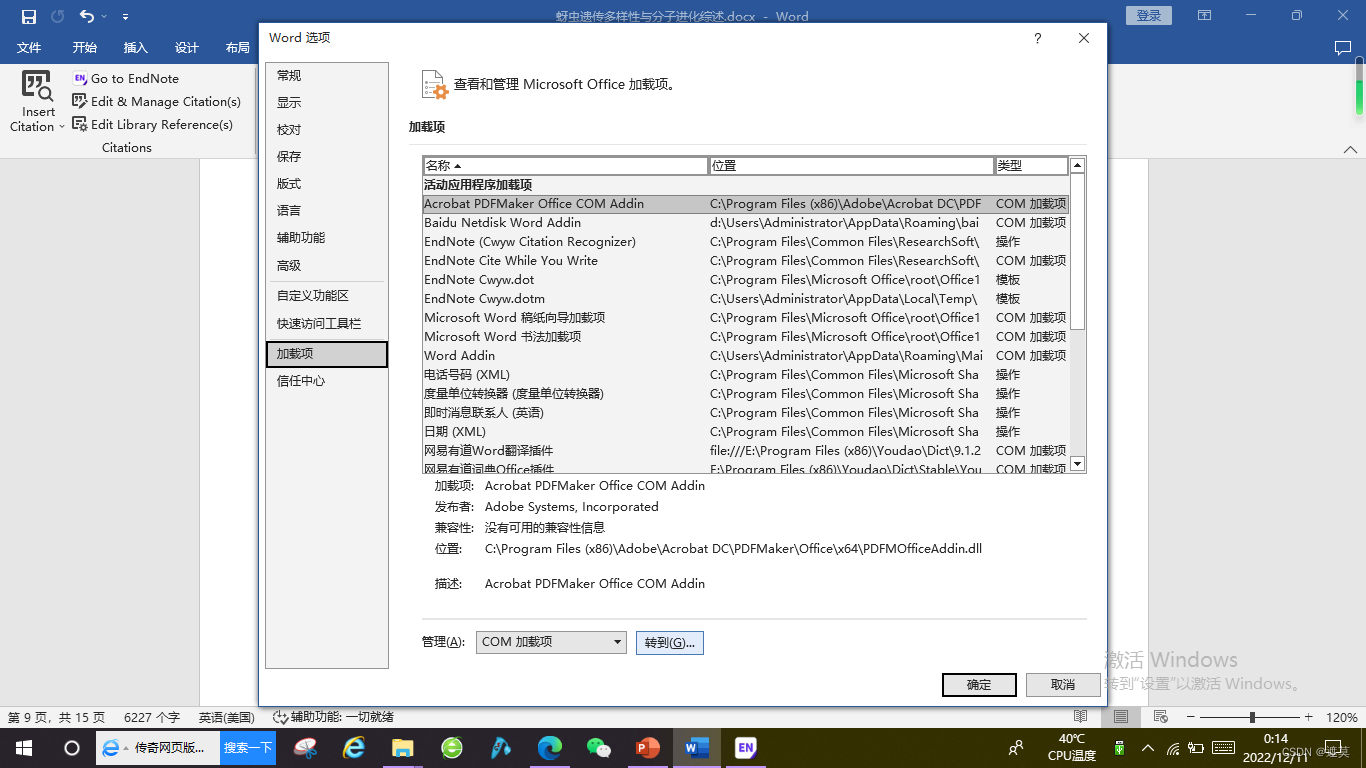
Task: Click 搜索一下 button on taskbar
Action: click(x=248, y=748)
